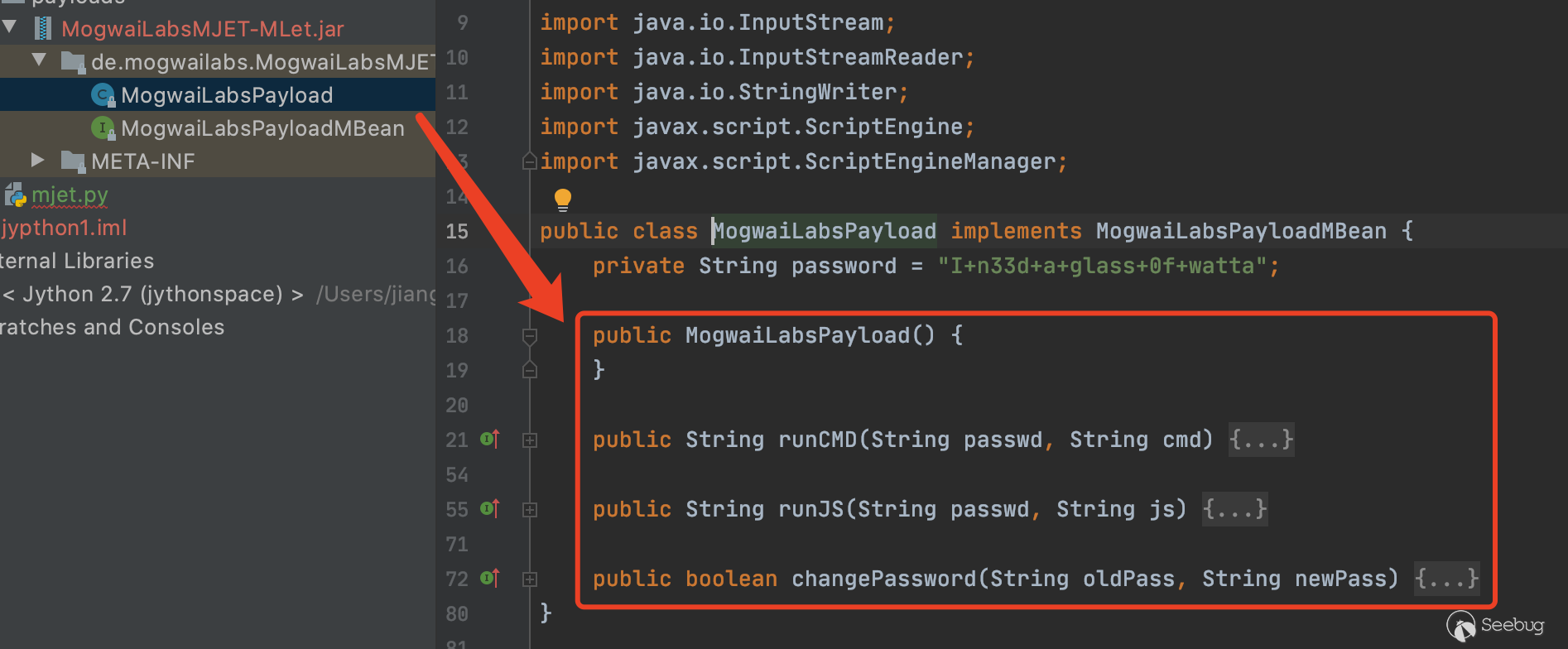Expand the runCMD method fold toggle in gutter
The height and width of the screenshot is (649, 1568).
(530, 440)
